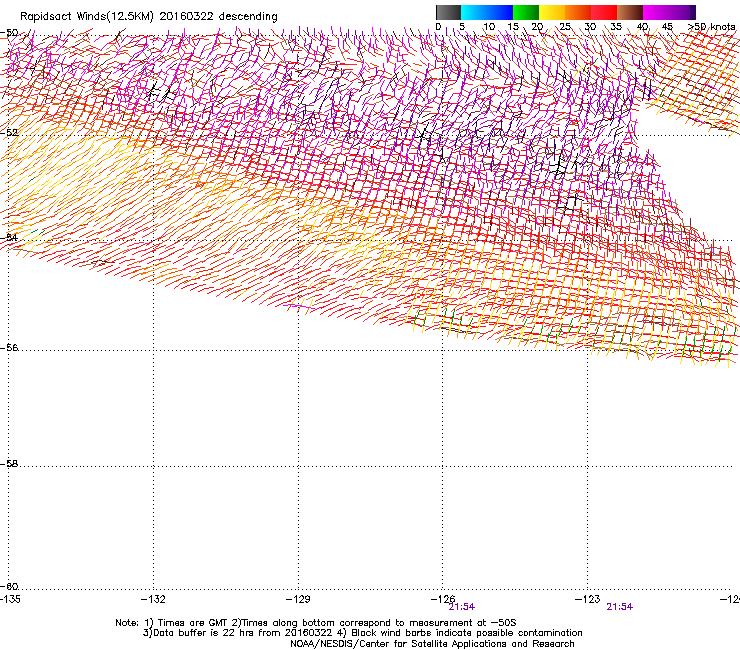
Task: Click the blue 10-15 knots legend color
Action: pyautogui.click(x=500, y=12)
